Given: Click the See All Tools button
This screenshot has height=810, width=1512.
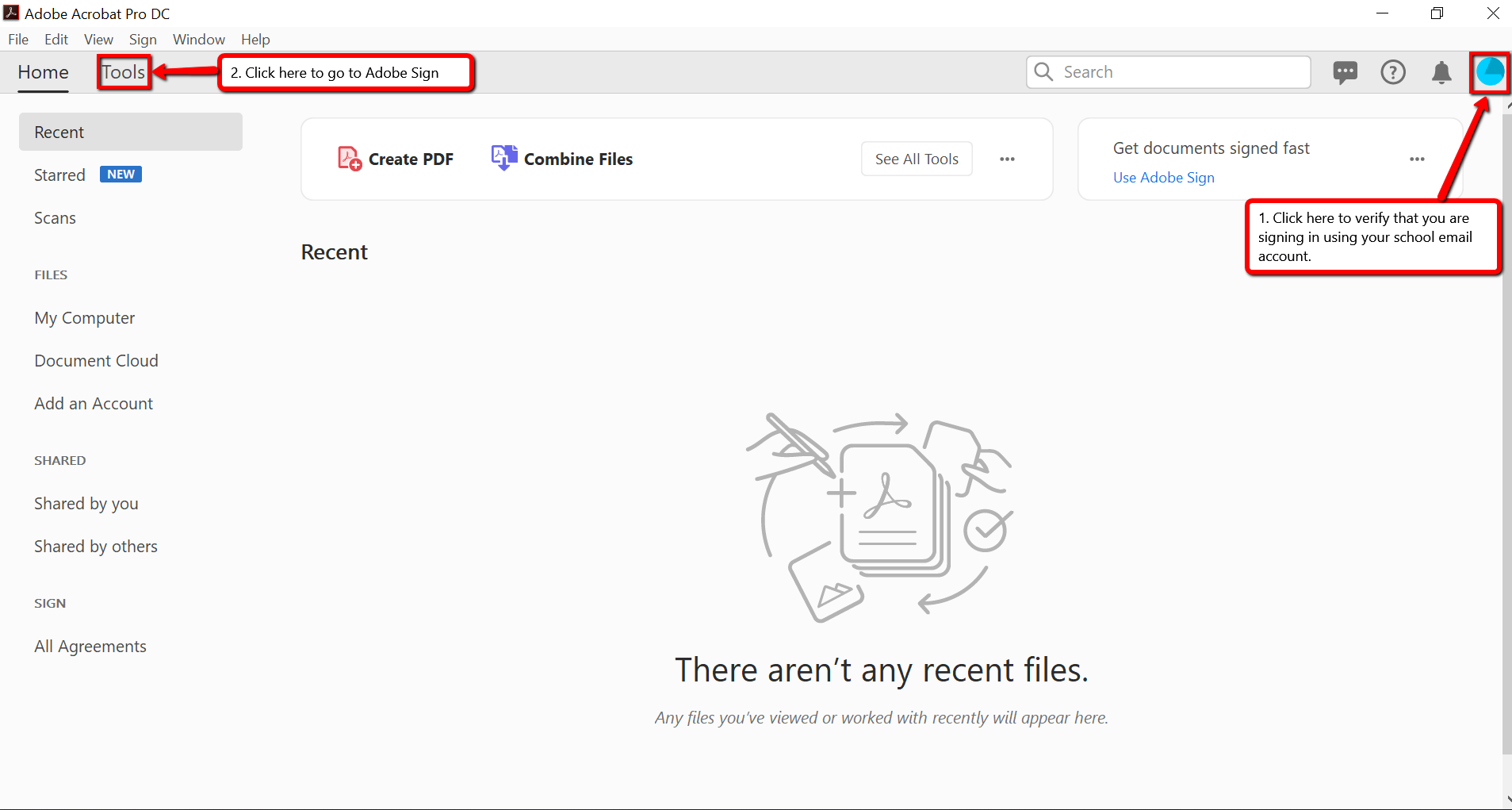Looking at the screenshot, I should [x=917, y=159].
